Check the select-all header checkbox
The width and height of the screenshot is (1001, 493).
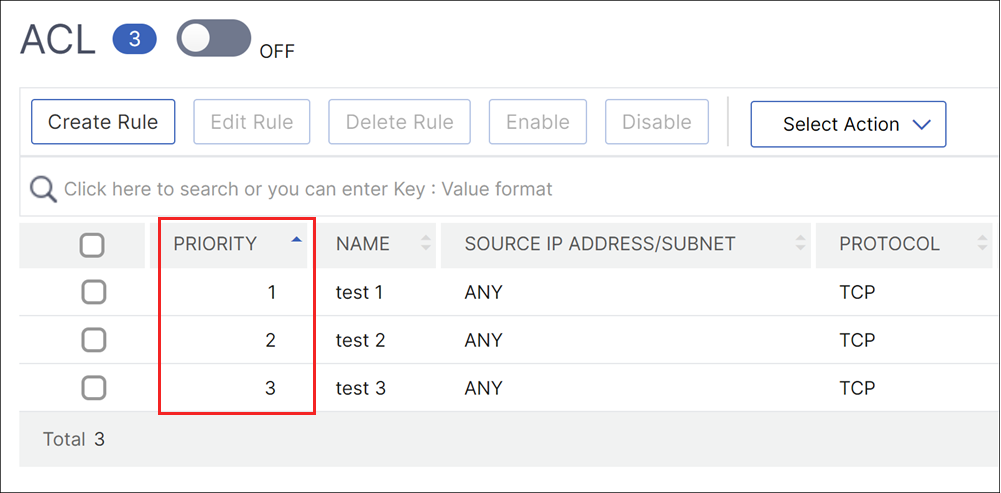tap(92, 245)
